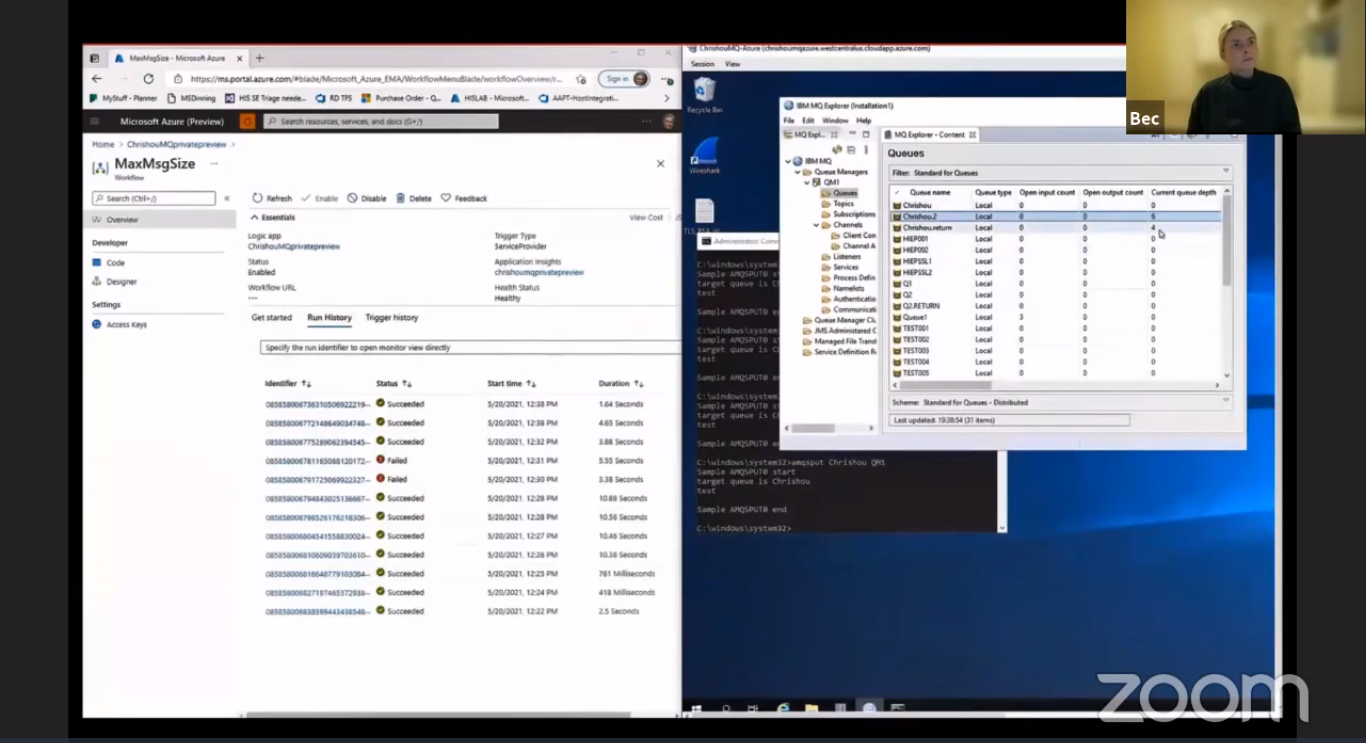Screen dimensions: 1366x743
Task: Switch to the Trigger history tab
Action: click(391, 317)
